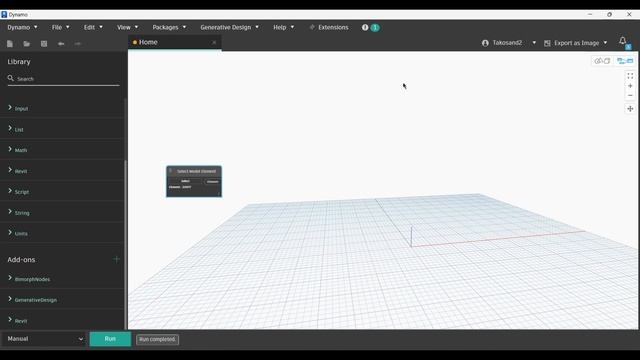640x360 pixels.
Task: Switch to graph view navigation
Action: click(625, 61)
